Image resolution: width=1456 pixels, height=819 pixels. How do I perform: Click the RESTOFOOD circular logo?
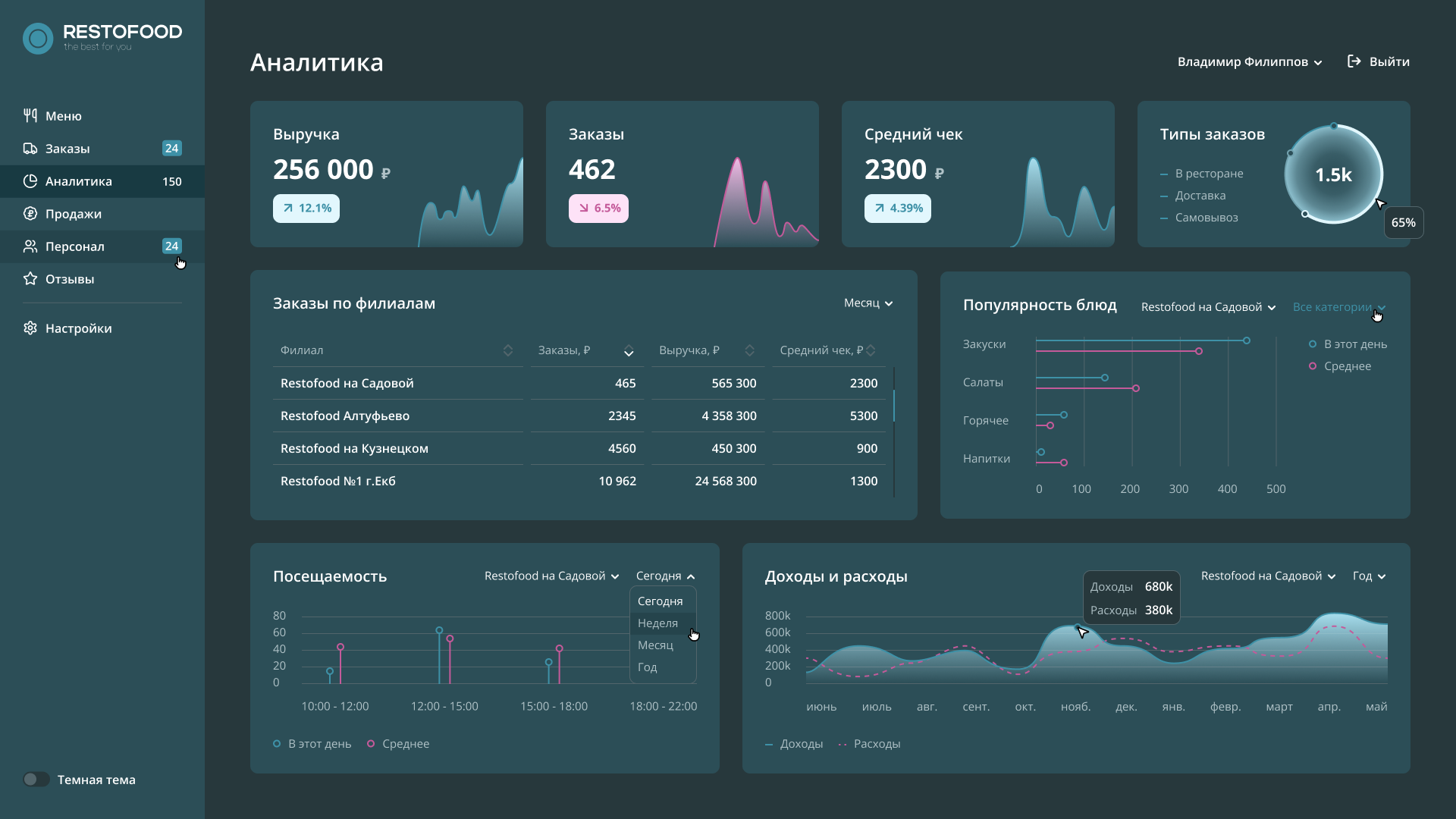[x=38, y=38]
